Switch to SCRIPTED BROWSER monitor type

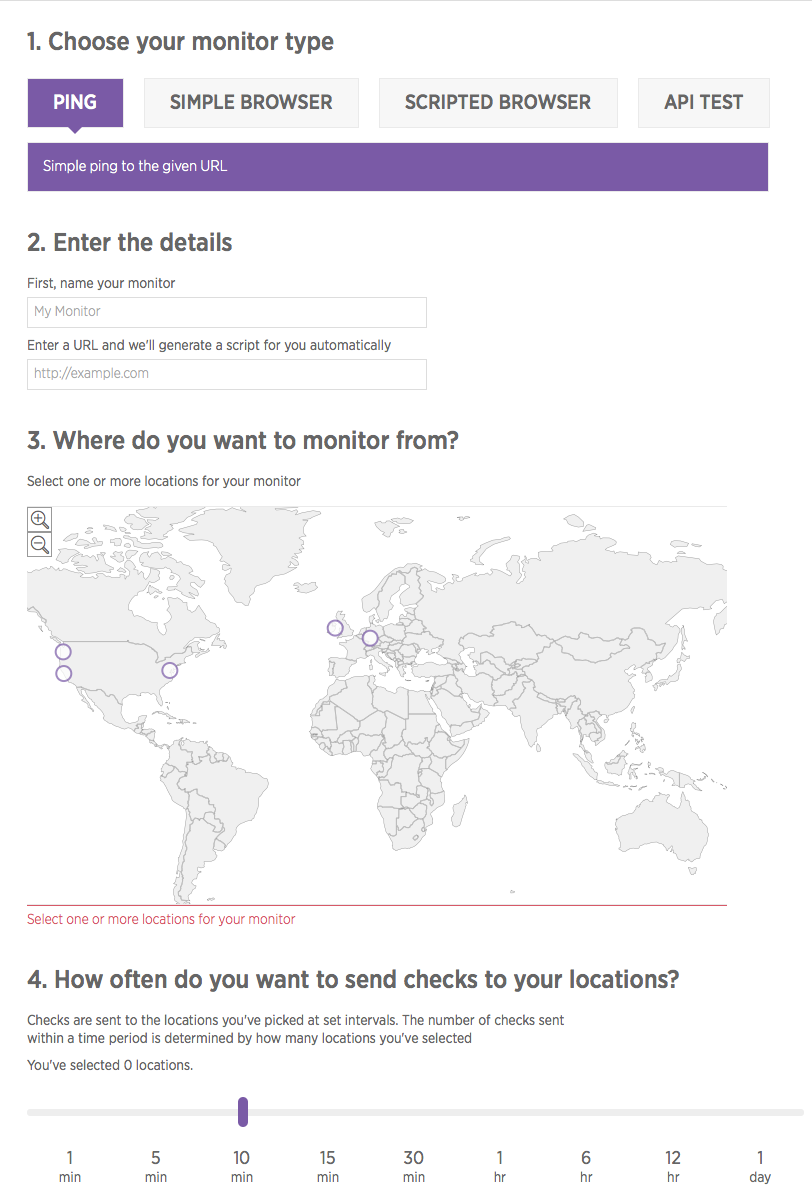coord(498,103)
